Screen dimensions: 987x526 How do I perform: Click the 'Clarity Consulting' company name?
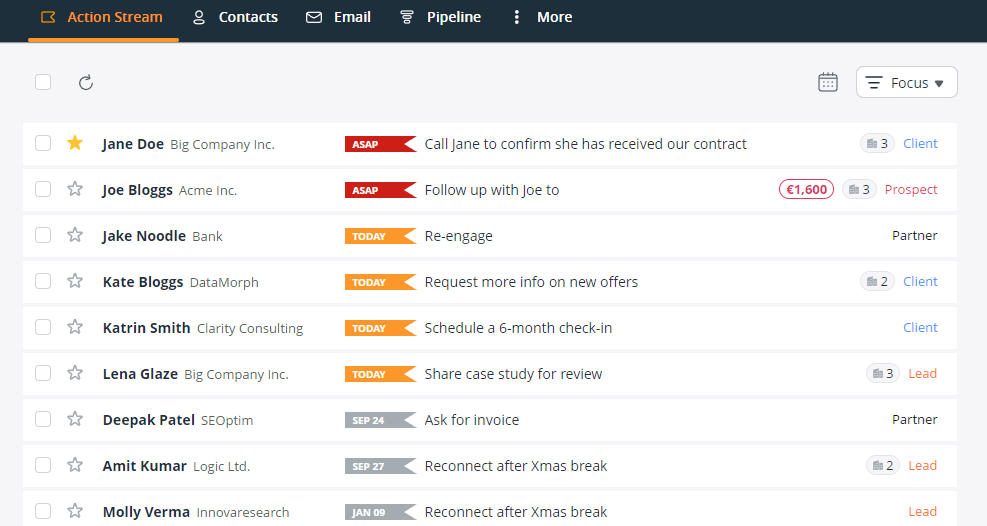pos(250,328)
